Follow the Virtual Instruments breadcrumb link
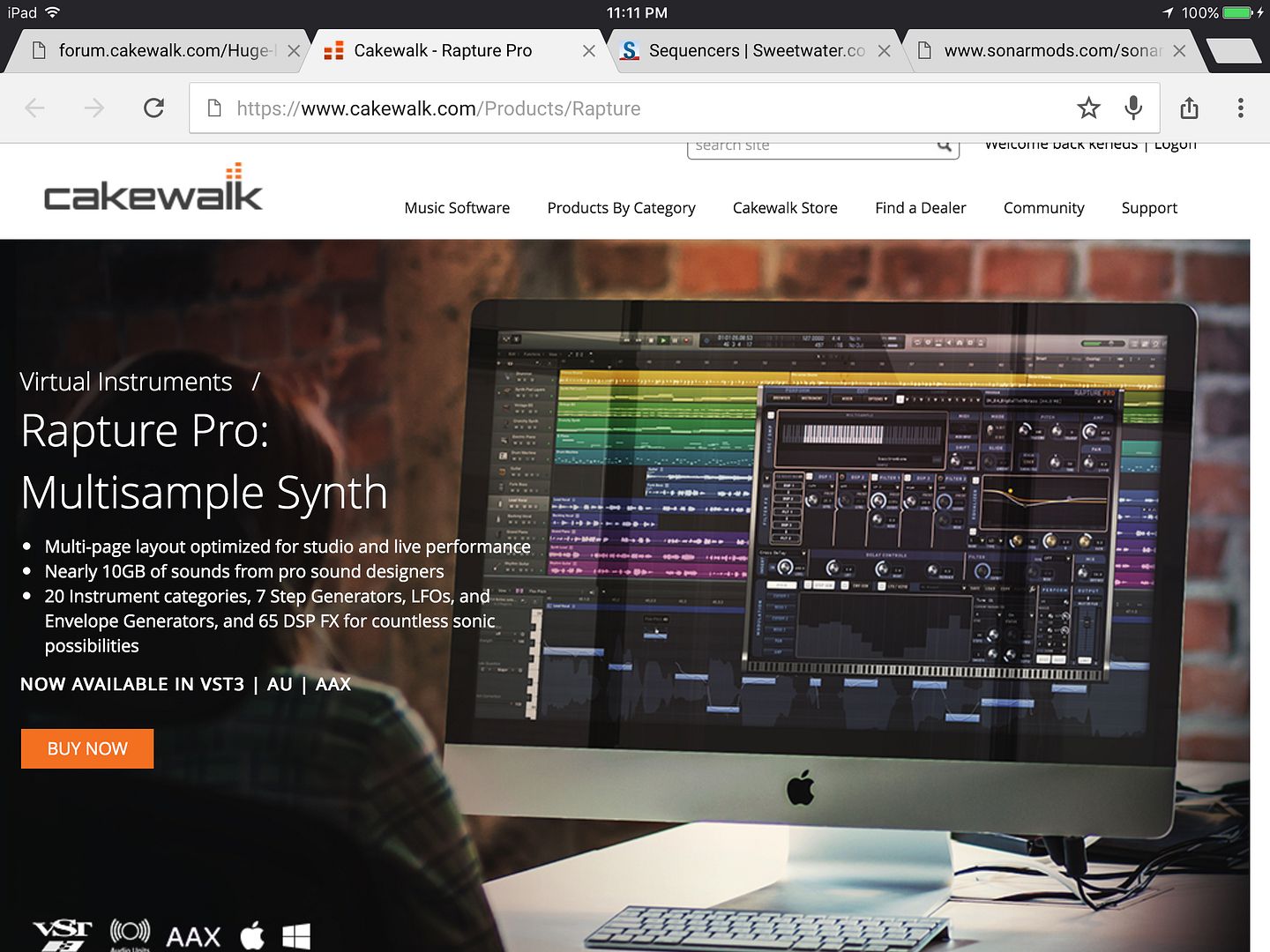Viewport: 1270px width, 952px height. pyautogui.click(x=126, y=382)
